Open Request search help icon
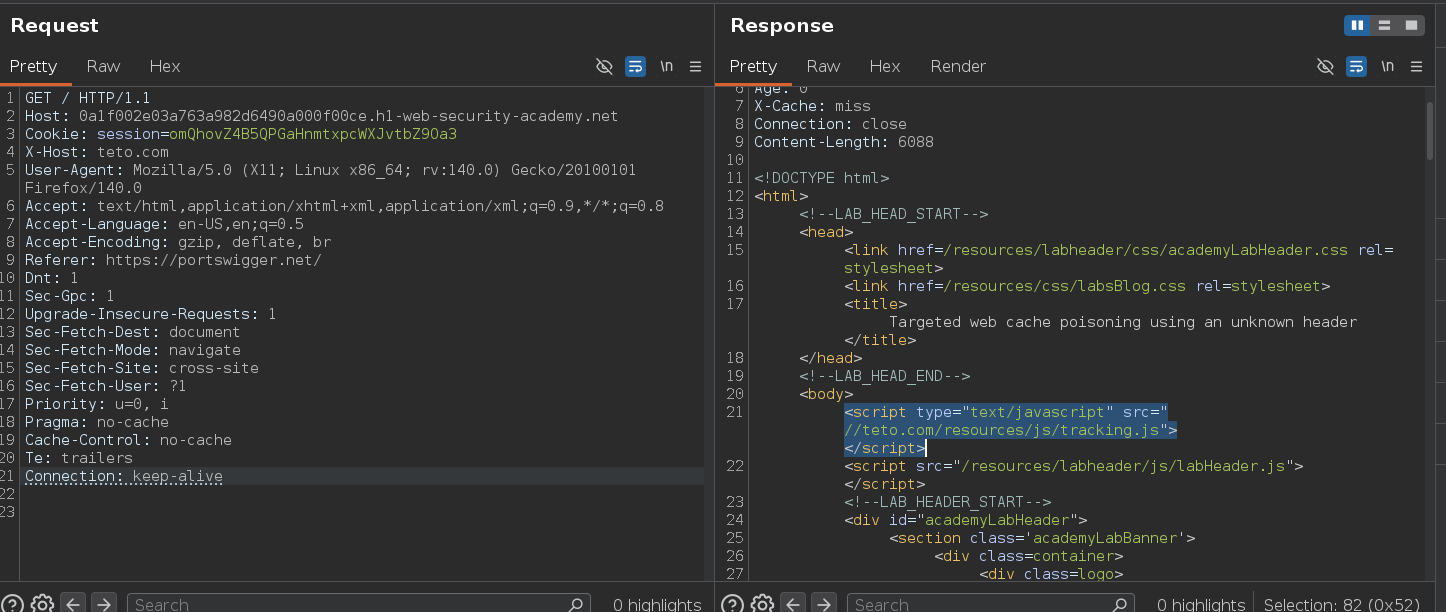This screenshot has width=1446, height=612. coord(13,604)
